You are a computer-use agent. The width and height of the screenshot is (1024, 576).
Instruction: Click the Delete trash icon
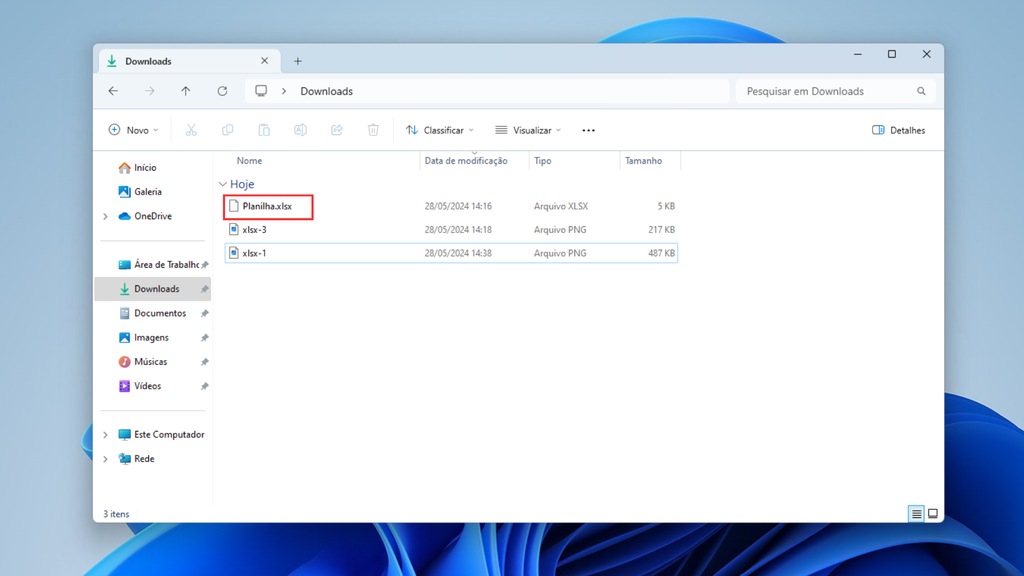(373, 130)
